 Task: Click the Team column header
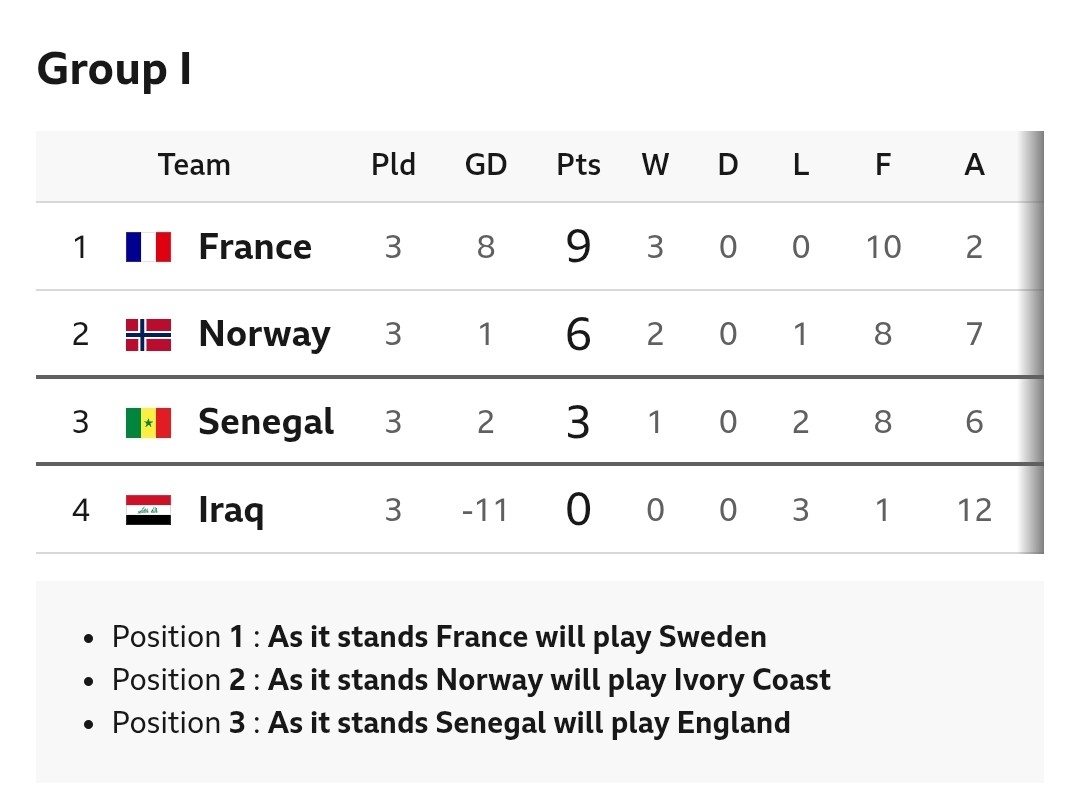point(194,165)
